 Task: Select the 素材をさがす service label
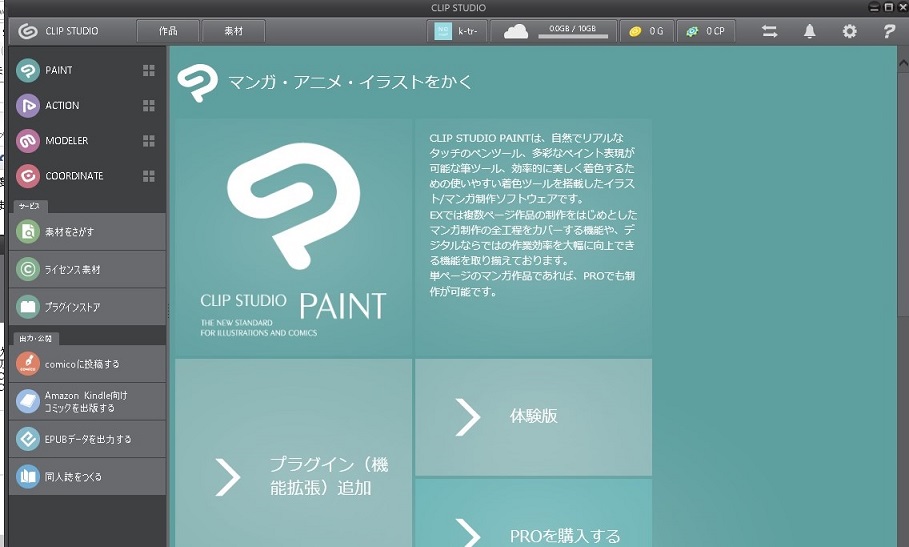tap(70, 232)
